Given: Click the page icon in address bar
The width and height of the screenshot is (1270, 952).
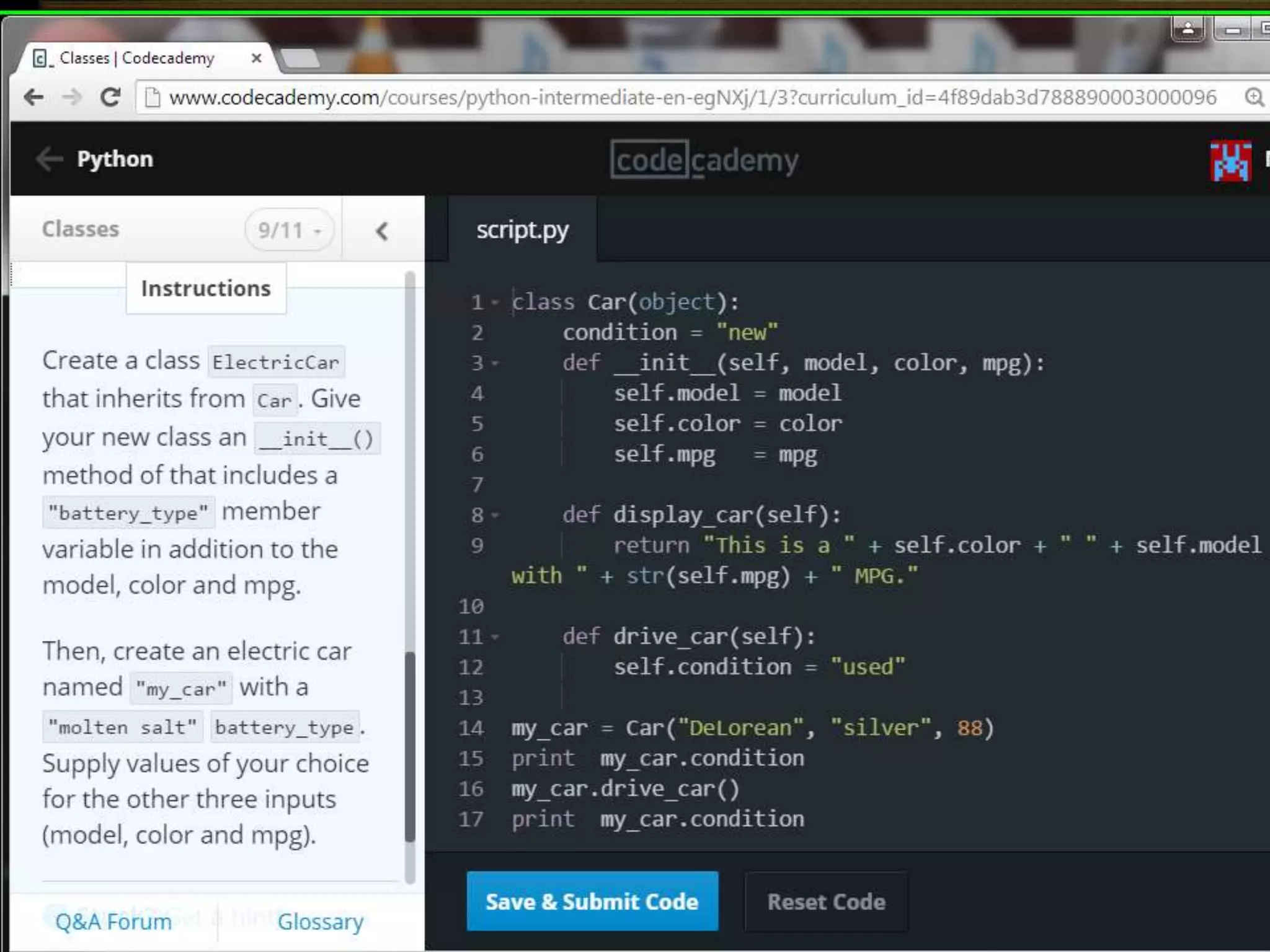Looking at the screenshot, I should (x=152, y=98).
